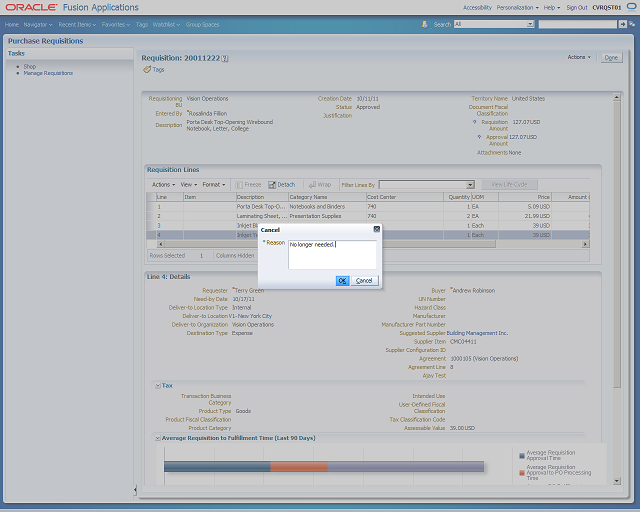Open Filter Lines By dropdown
Screen dimensions: 640x512
[x=470, y=185]
